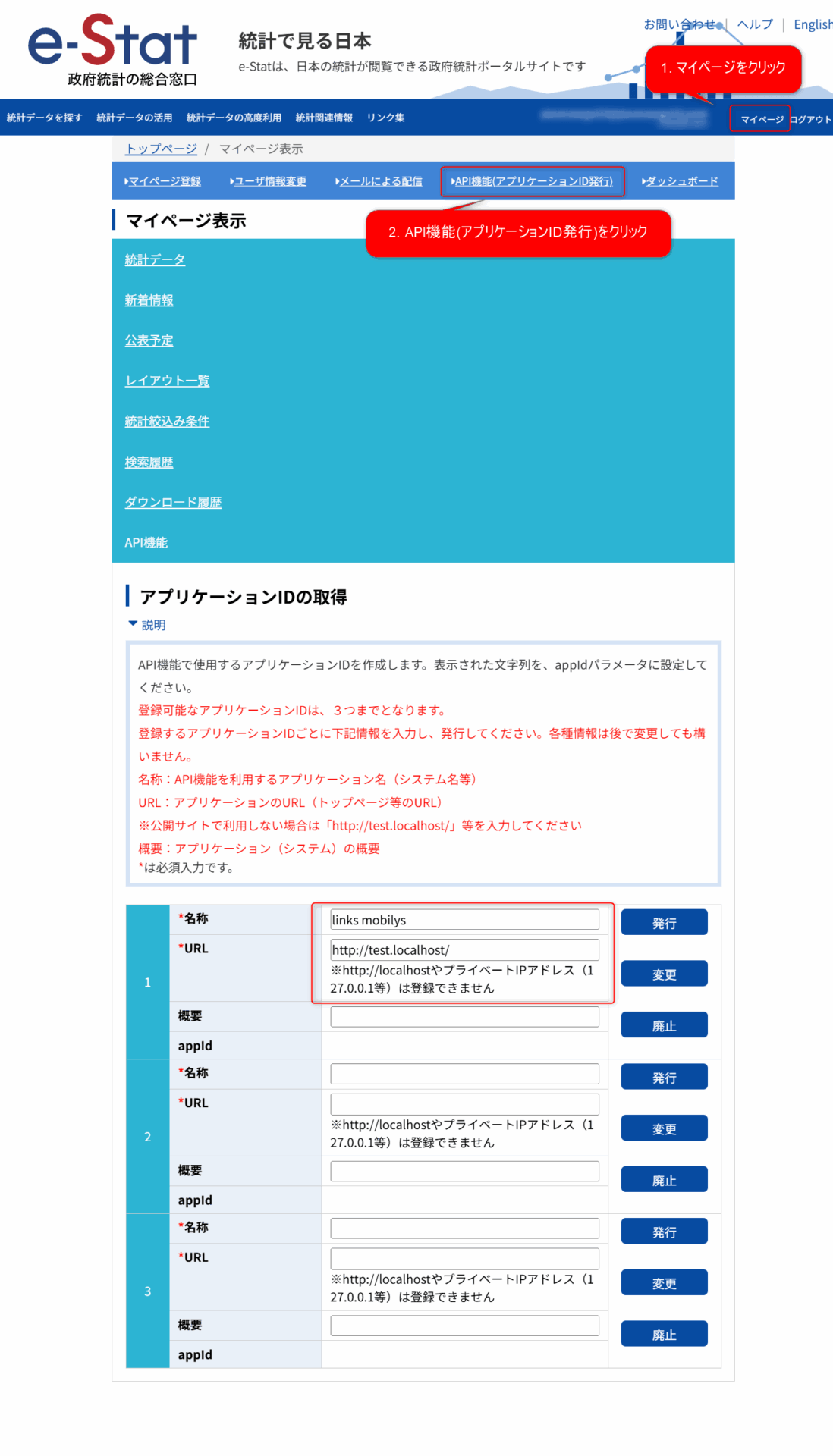Open 統計絞込み条件 link
Image resolution: width=833 pixels, height=1456 pixels.
click(x=167, y=421)
